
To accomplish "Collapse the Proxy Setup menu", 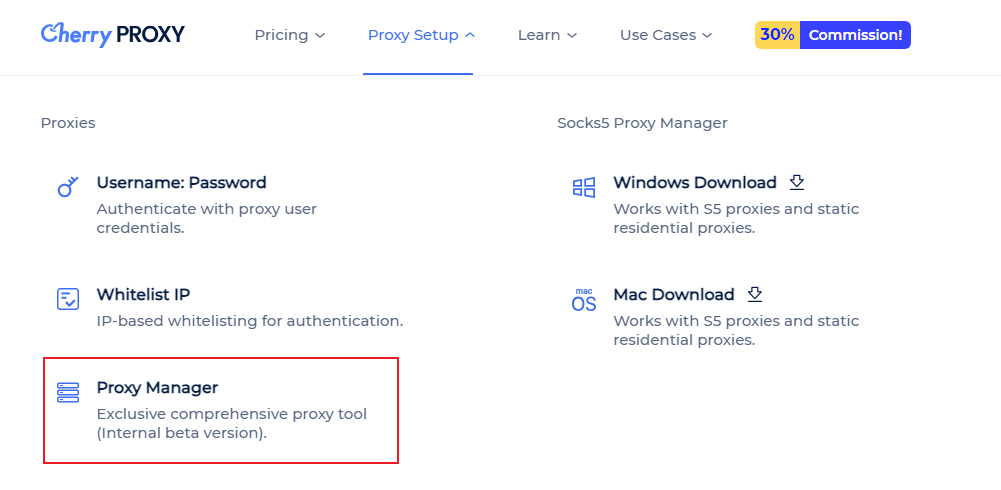I will (x=421, y=35).
